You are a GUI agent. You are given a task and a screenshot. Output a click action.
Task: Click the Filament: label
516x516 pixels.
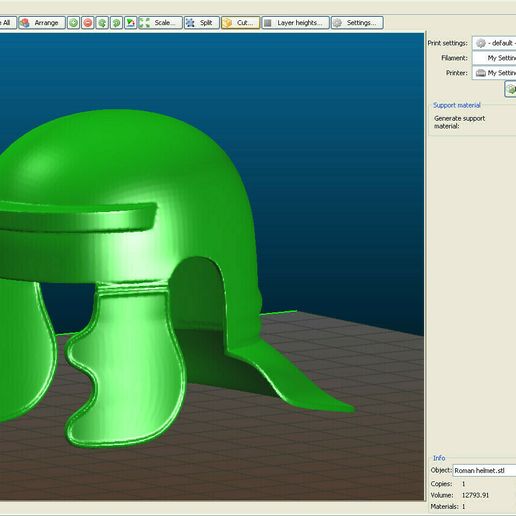[x=454, y=58]
